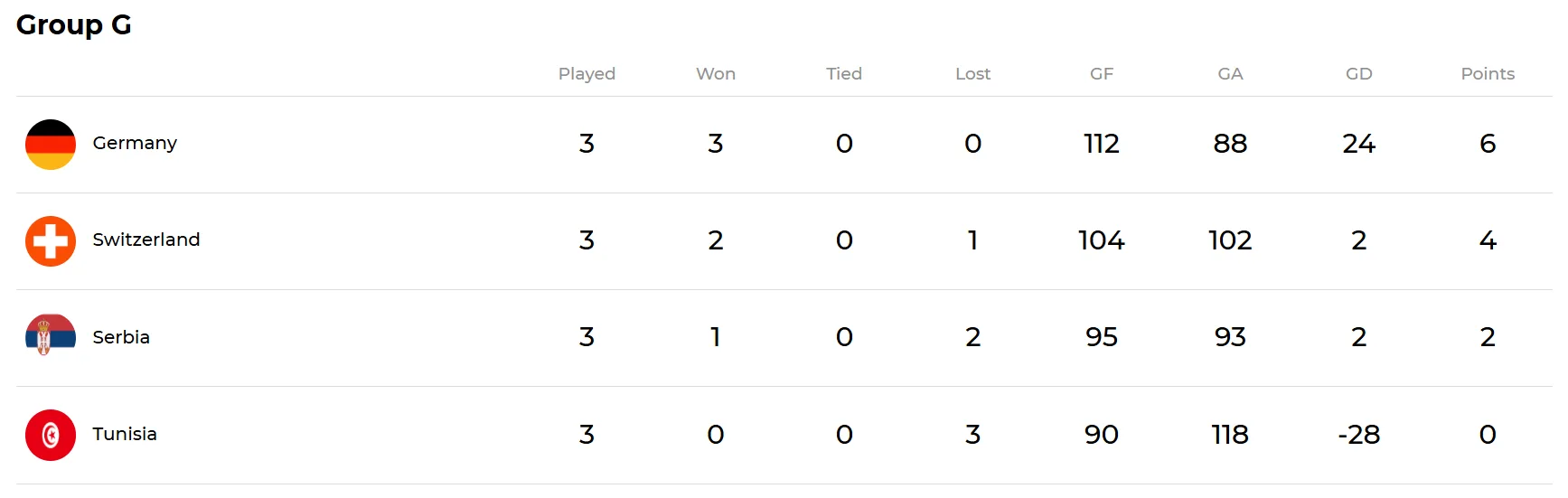The width and height of the screenshot is (1568, 498).
Task: Click the GF column header
Action: [x=1102, y=74]
